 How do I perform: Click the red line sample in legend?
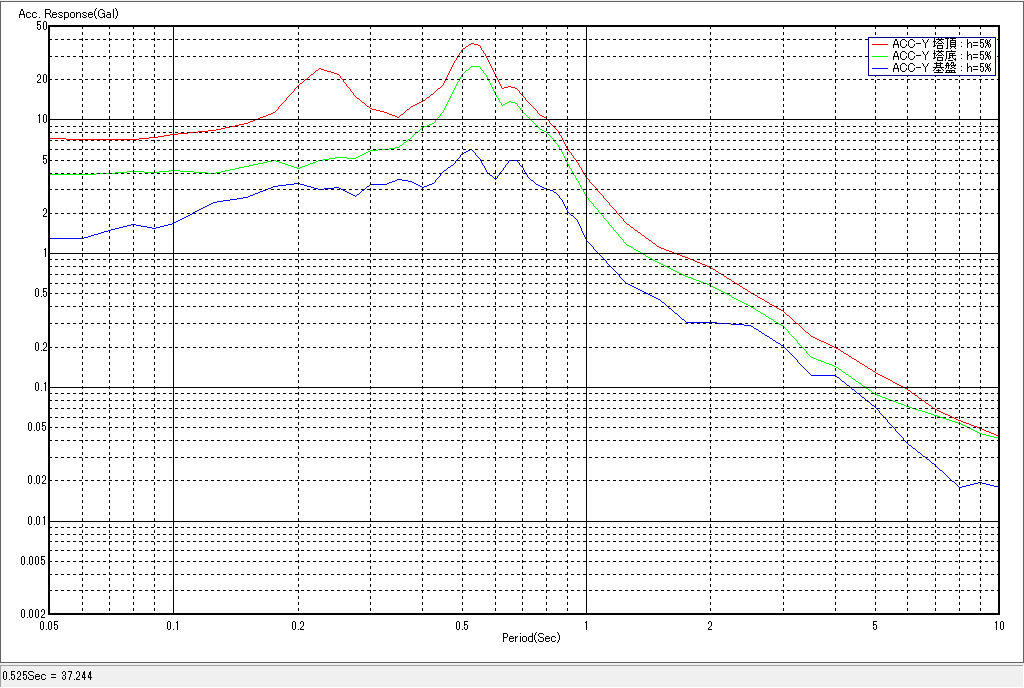880,44
